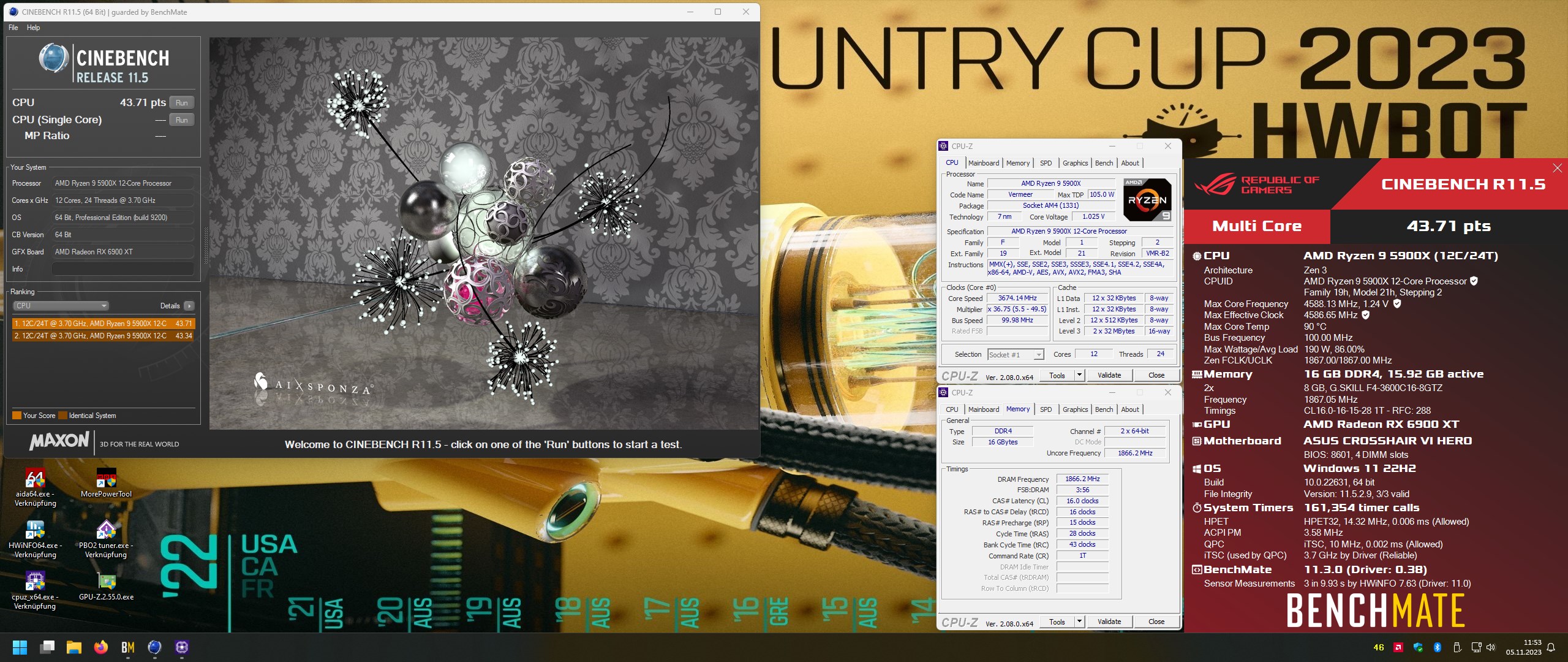Switch to Cinebench taskbar icon
The image size is (1568, 662).
click(154, 647)
